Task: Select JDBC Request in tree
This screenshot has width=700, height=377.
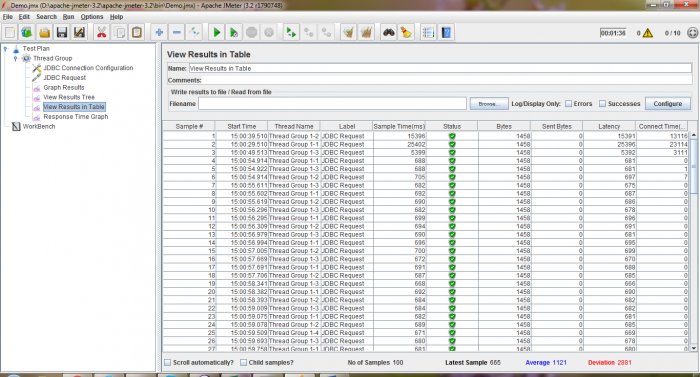Action: coord(64,78)
